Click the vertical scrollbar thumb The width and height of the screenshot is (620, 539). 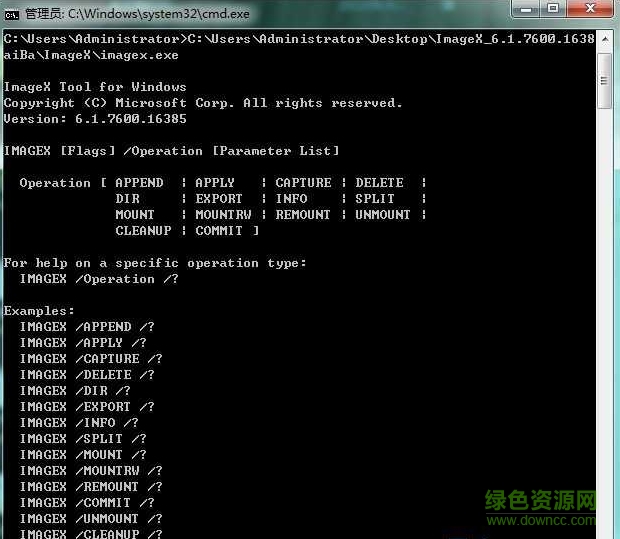[x=604, y=81]
